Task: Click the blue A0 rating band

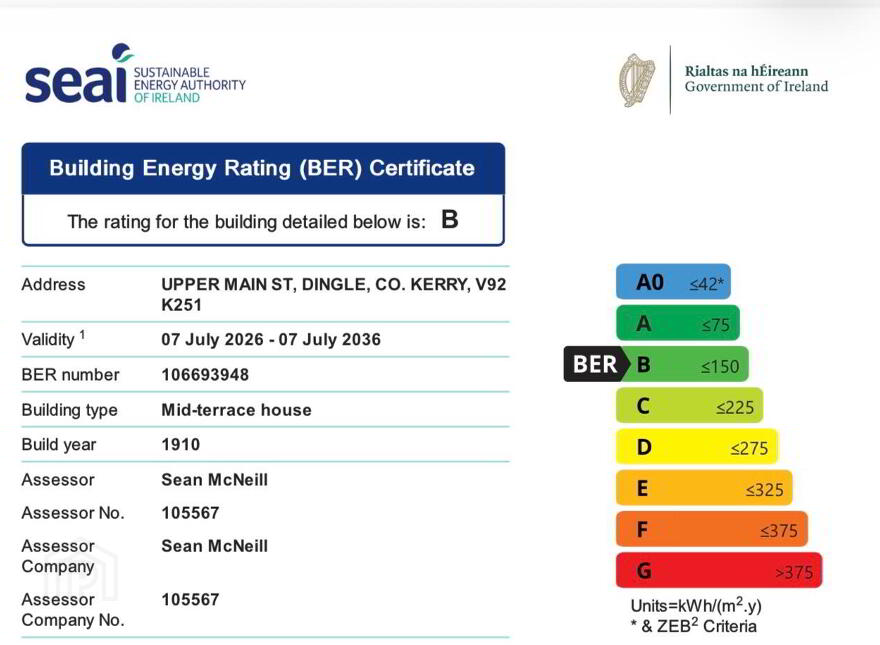Action: point(673,282)
